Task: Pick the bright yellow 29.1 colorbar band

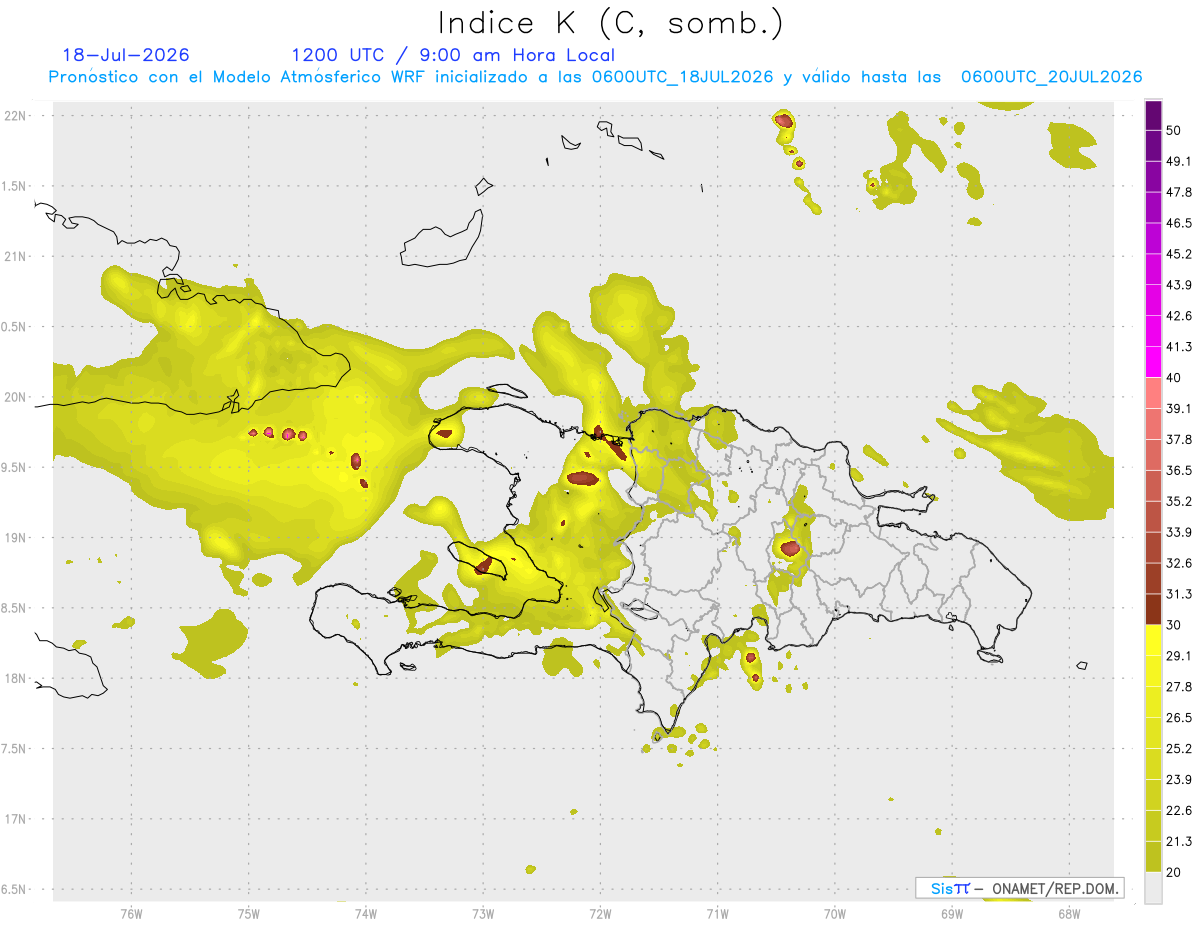Action: coord(1153,640)
